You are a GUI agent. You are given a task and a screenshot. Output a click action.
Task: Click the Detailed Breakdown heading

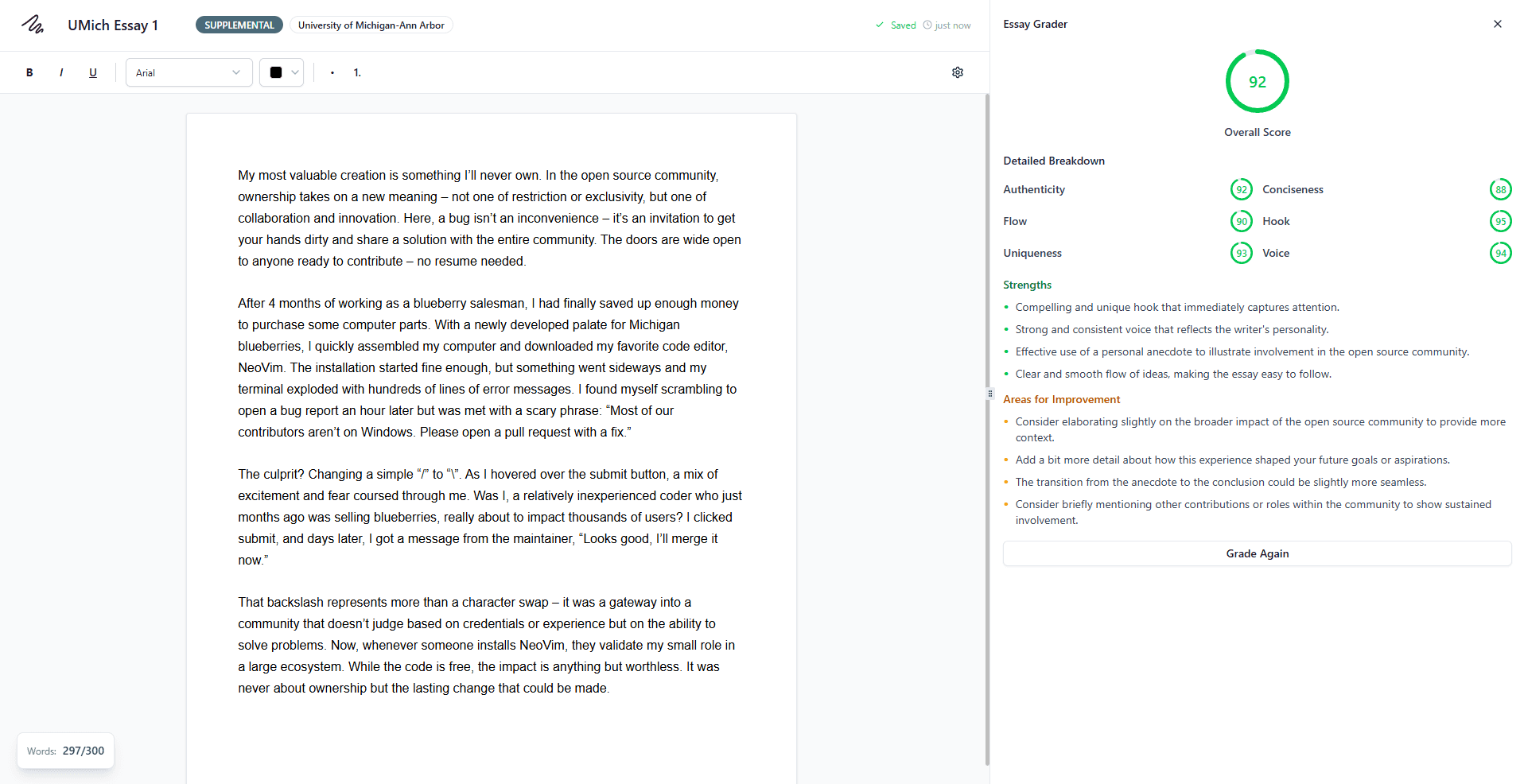[x=1054, y=161]
